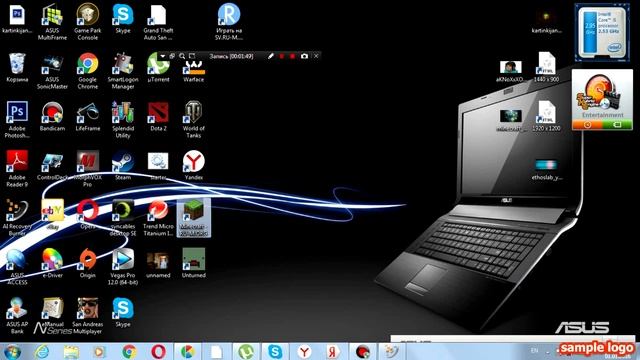
Task: Switch to Skype in the taskbar
Action: (x=275, y=351)
